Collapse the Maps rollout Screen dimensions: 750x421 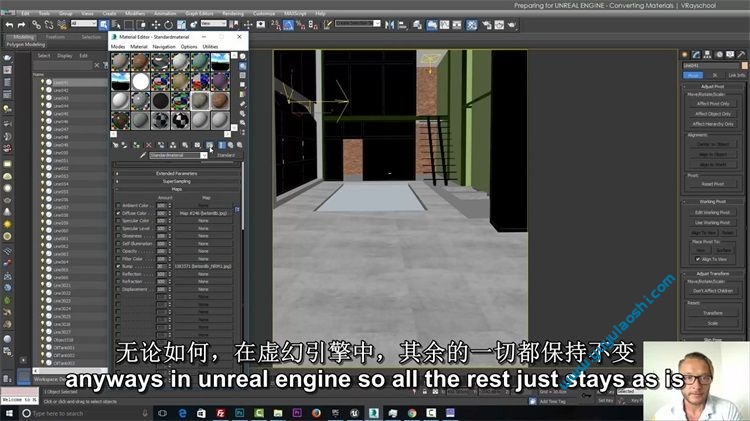coord(176,189)
